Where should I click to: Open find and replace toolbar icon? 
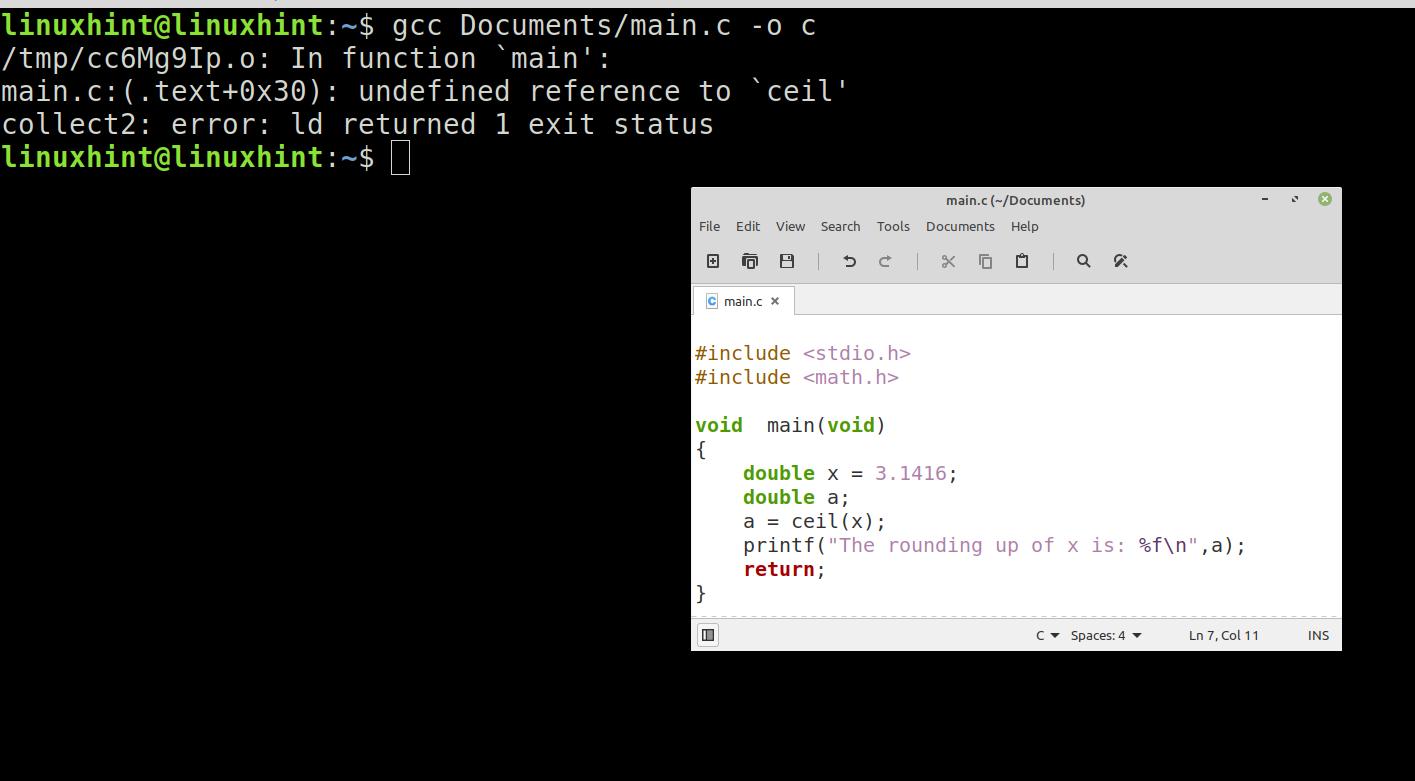point(1120,261)
